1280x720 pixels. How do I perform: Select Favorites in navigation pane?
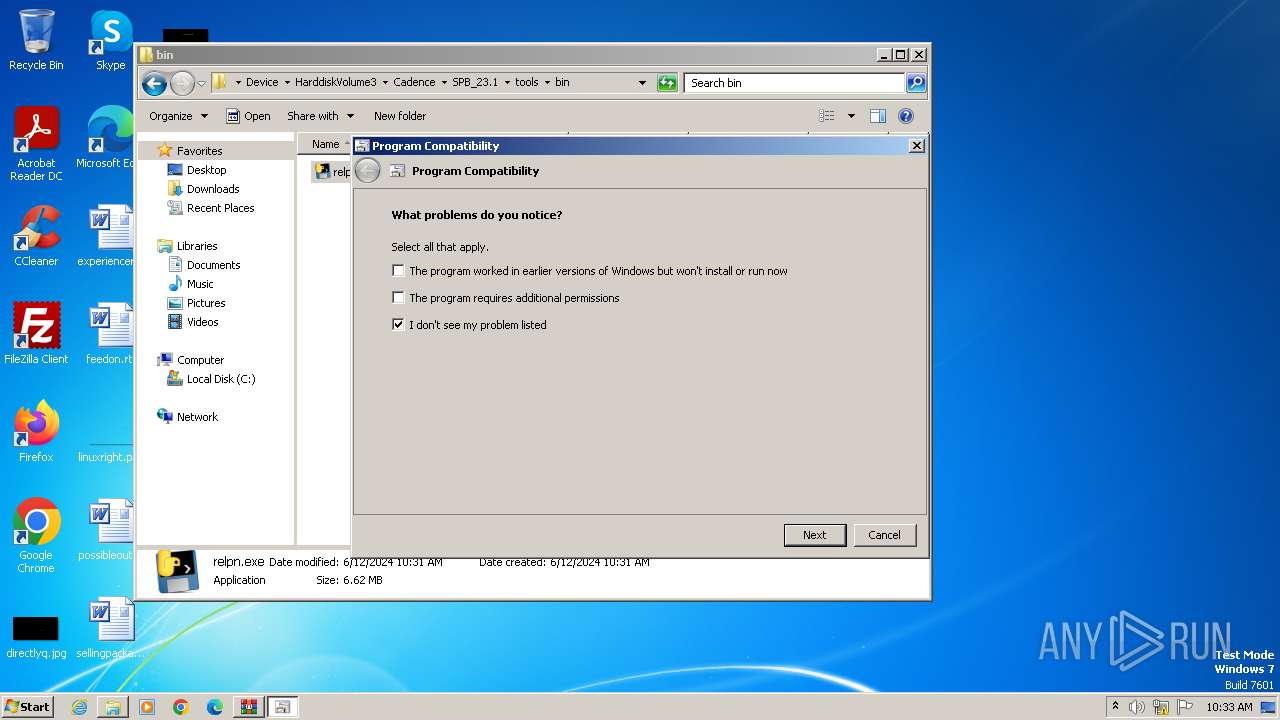[x=199, y=151]
